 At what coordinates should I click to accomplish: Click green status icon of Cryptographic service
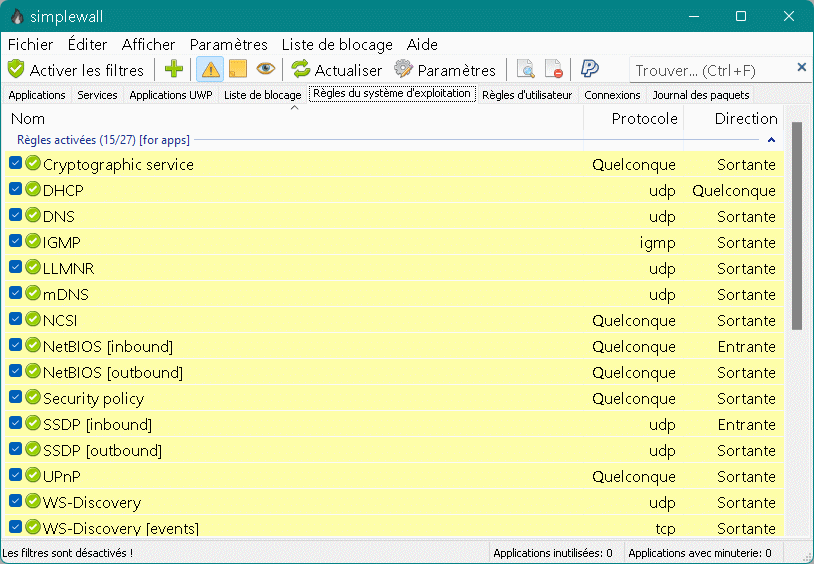[x=33, y=163]
